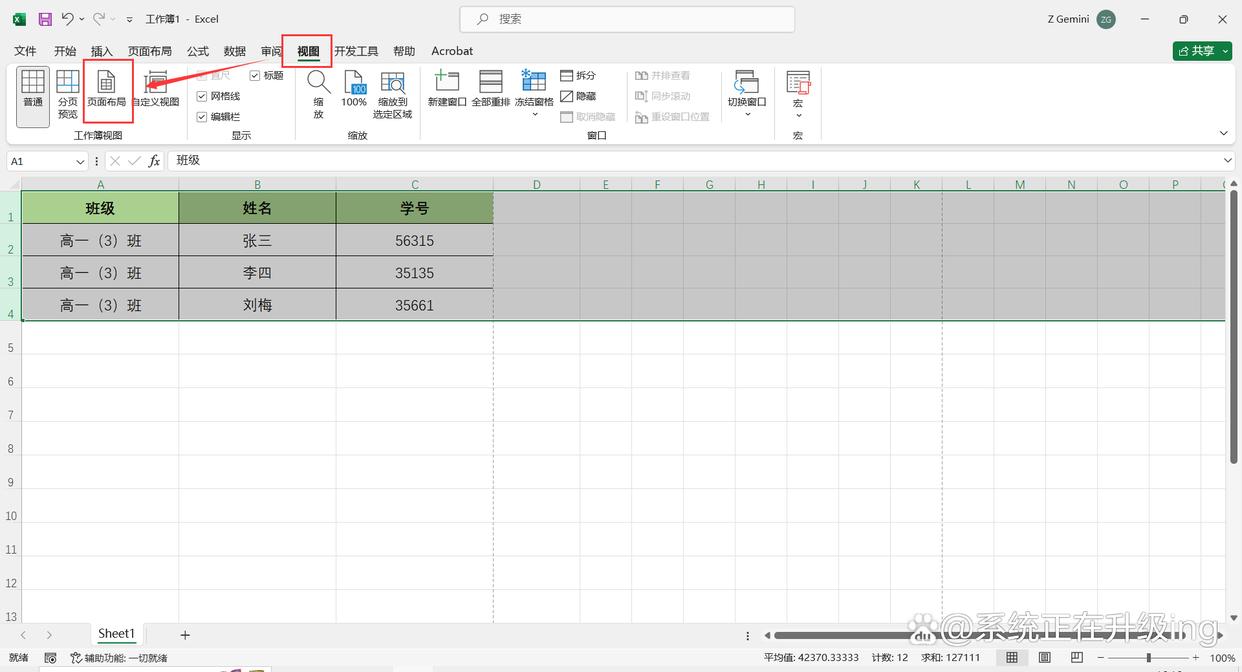Select the Sheet1 tab
Image resolution: width=1242 pixels, height=672 pixels.
[116, 634]
